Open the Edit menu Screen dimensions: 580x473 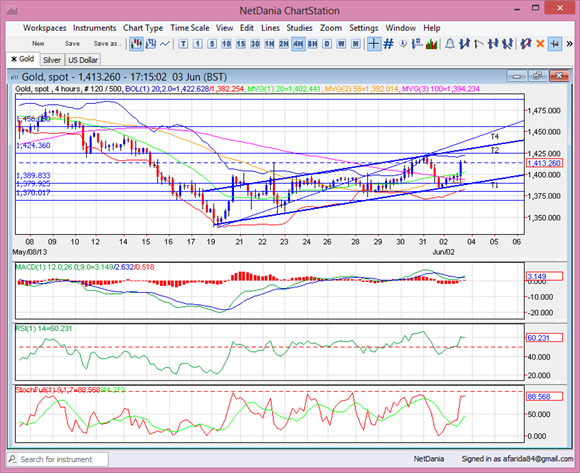[x=247, y=28]
